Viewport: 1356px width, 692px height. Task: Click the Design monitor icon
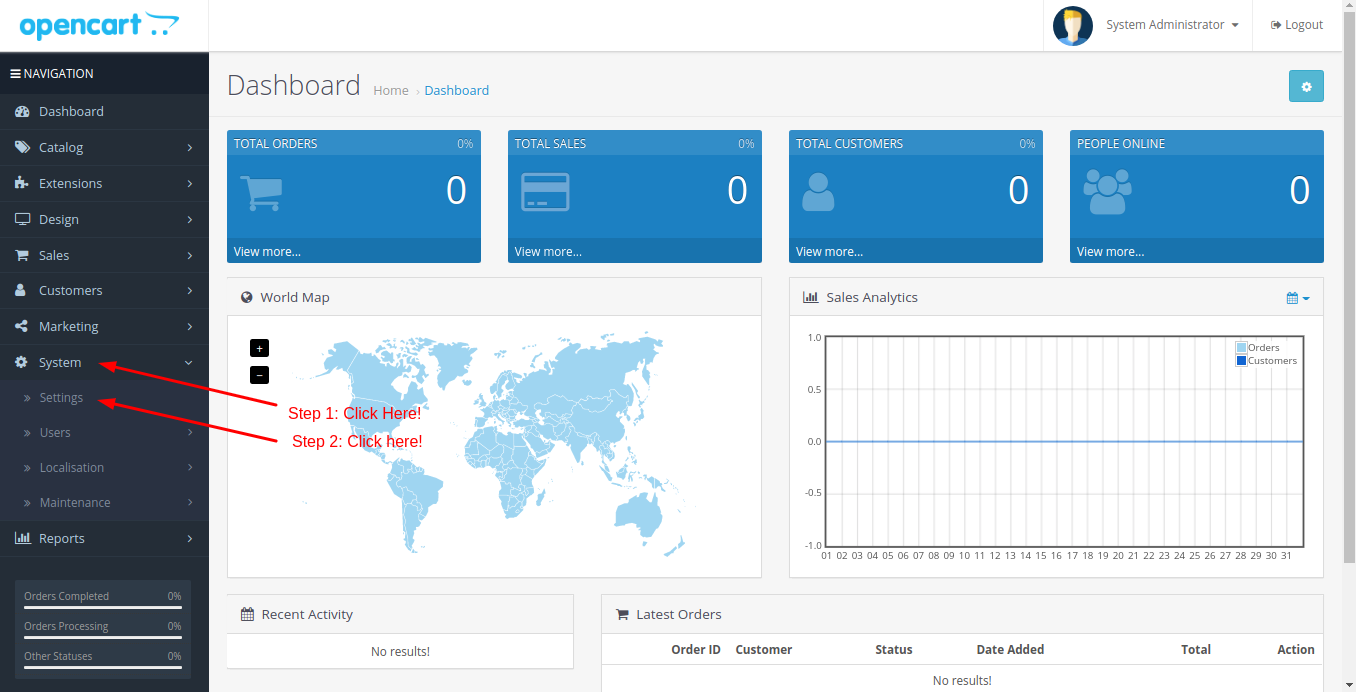coord(22,219)
